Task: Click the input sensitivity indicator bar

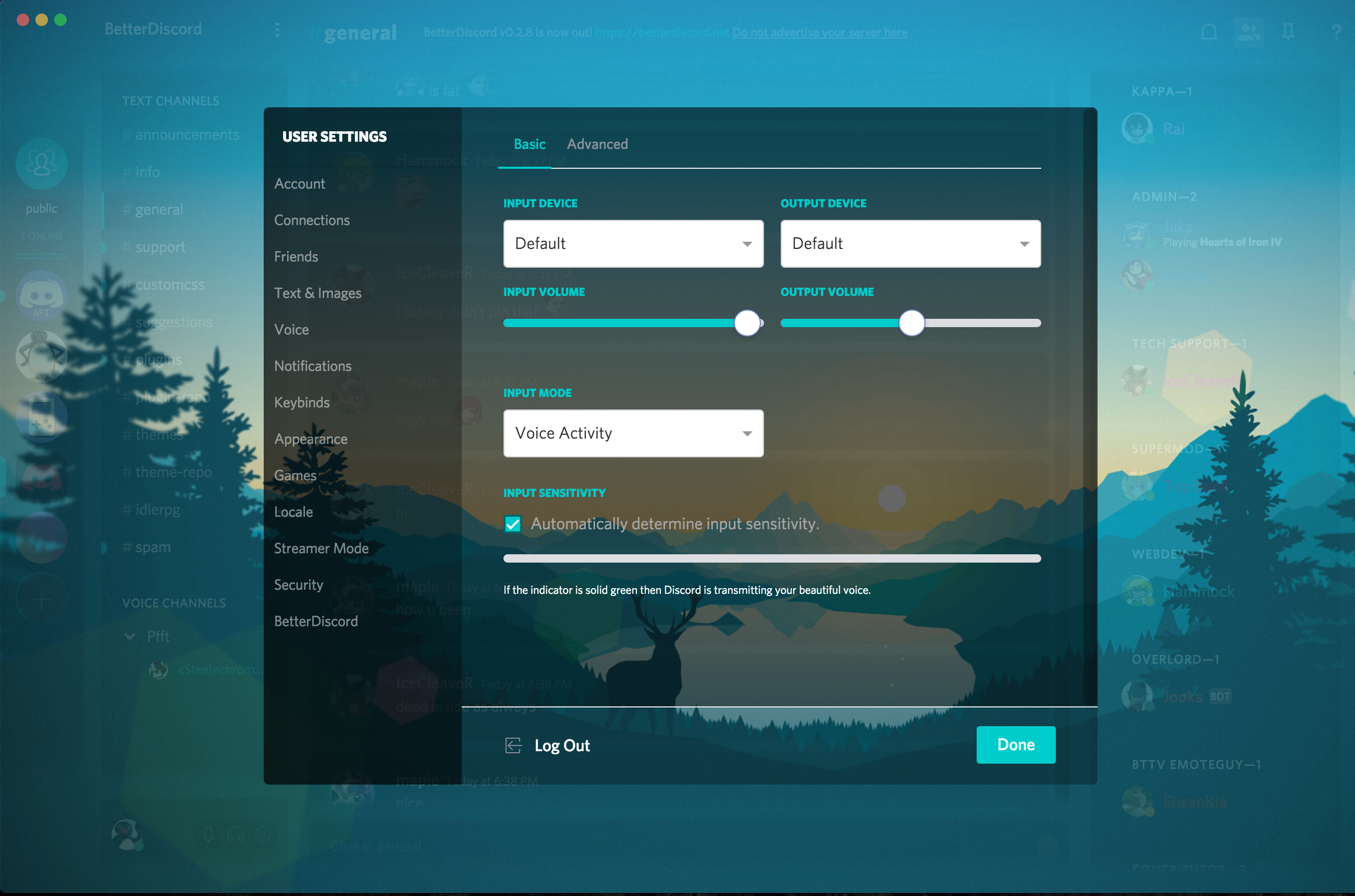Action: click(x=771, y=558)
